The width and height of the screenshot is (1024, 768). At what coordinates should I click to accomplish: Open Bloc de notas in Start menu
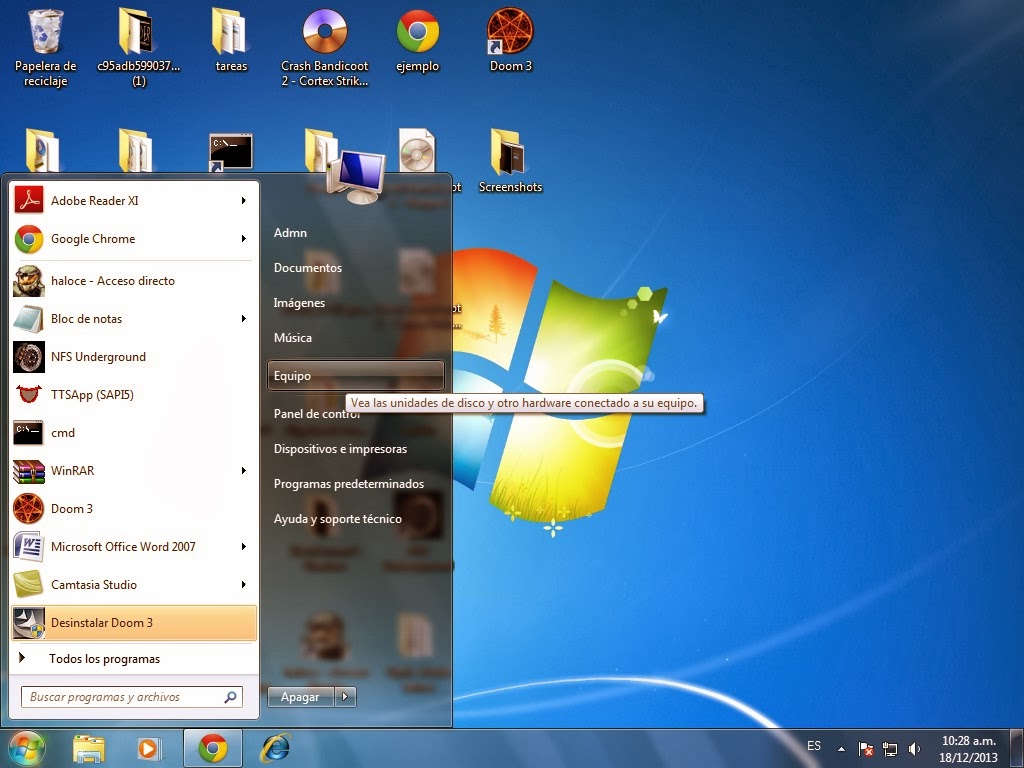134,319
